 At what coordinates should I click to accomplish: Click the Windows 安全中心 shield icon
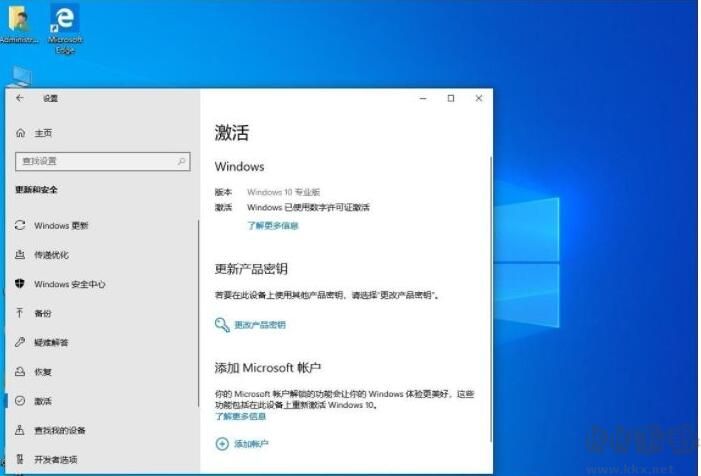coord(20,283)
